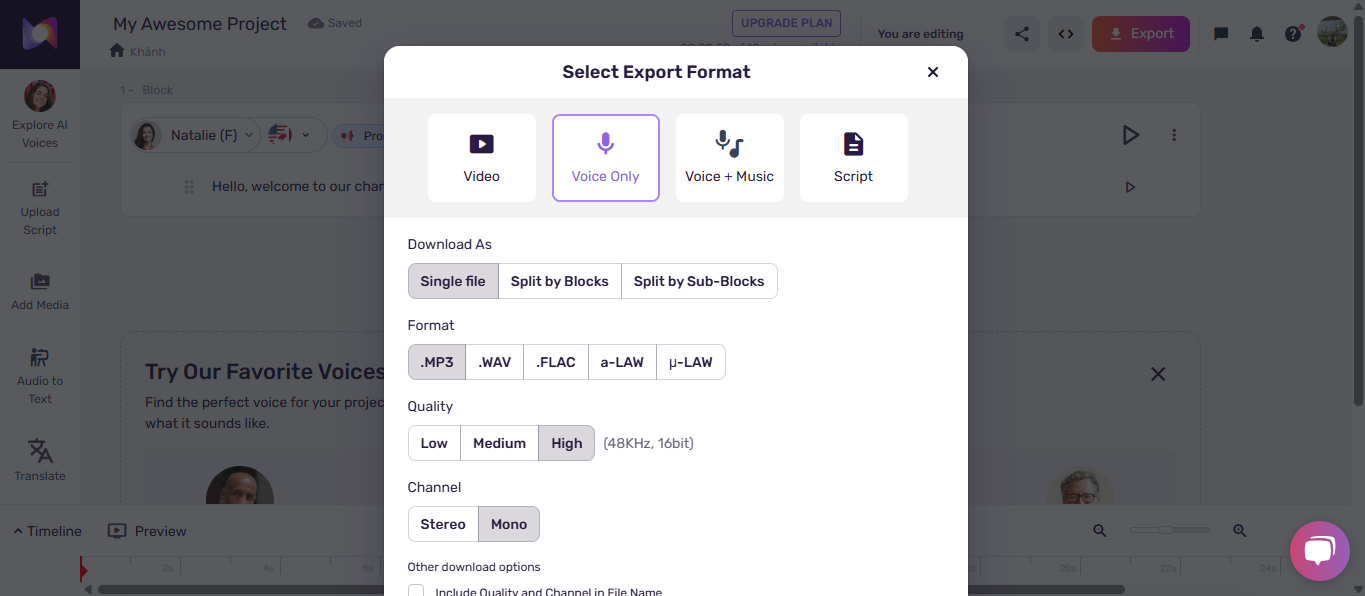Click the Upload Script sidebar icon
1365x596 pixels.
point(40,208)
